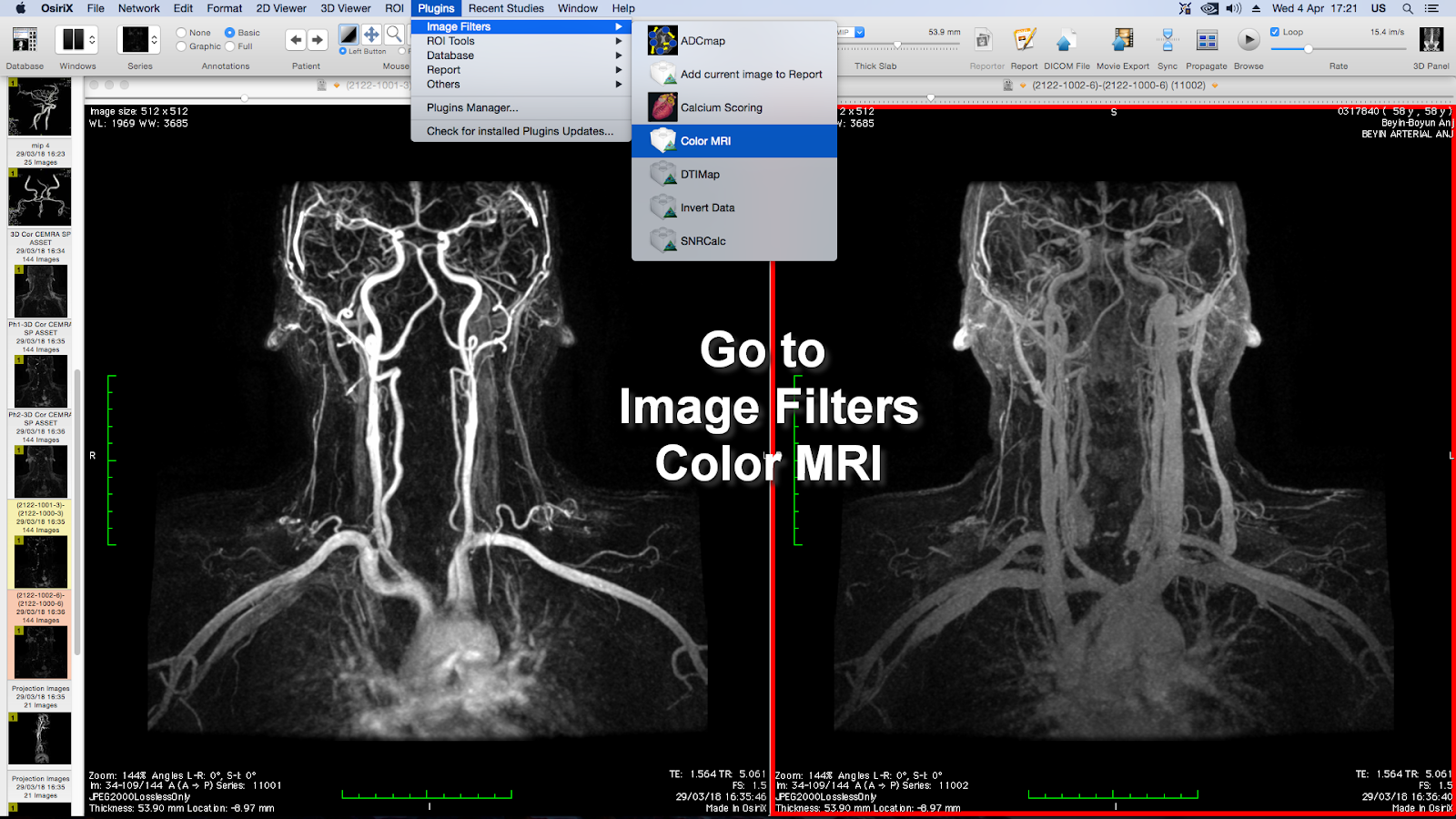Open the Movie Export tool
Viewport: 1456px width, 819px height.
[x=1122, y=41]
